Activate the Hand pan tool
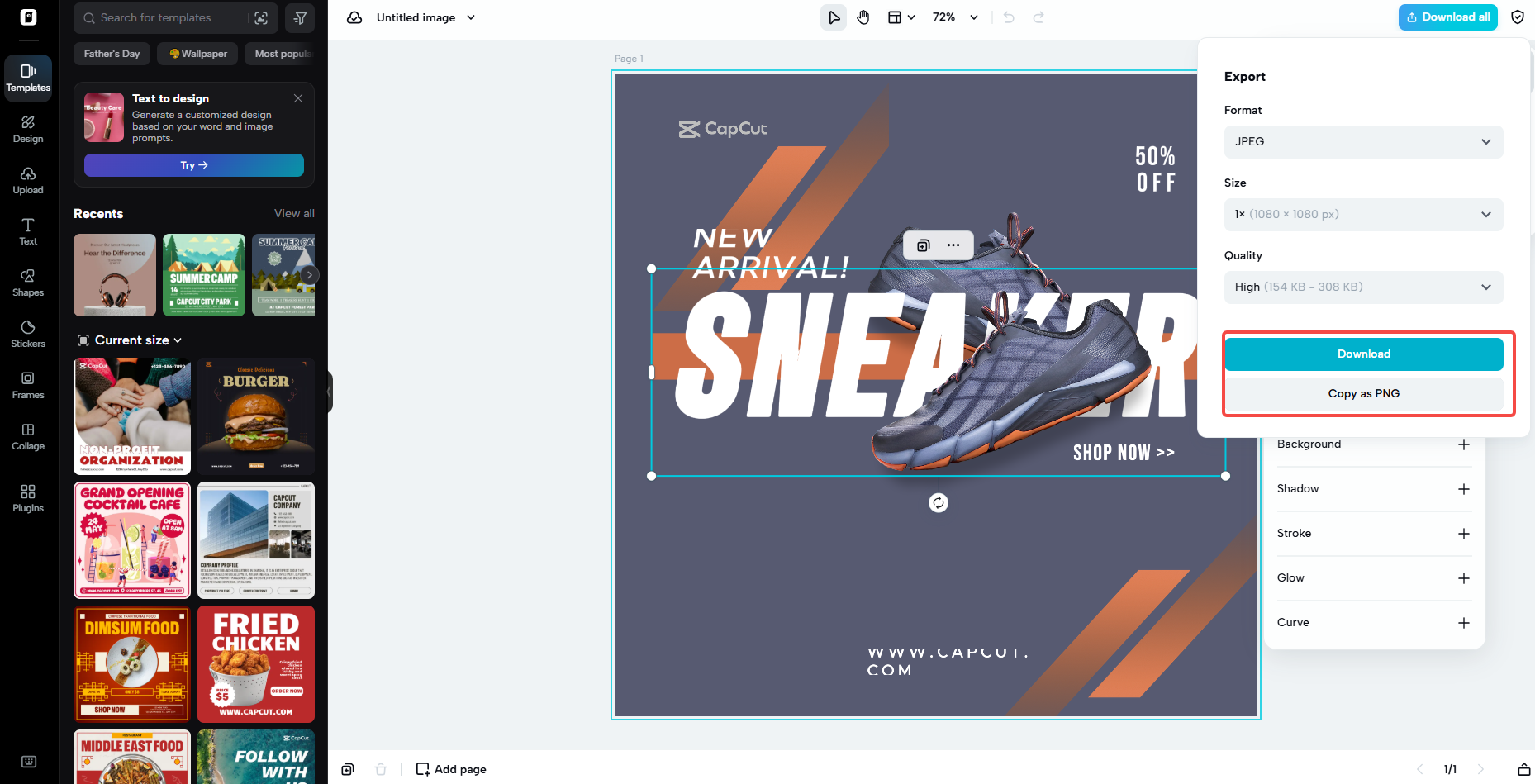Viewport: 1535px width, 784px height. pos(863,17)
